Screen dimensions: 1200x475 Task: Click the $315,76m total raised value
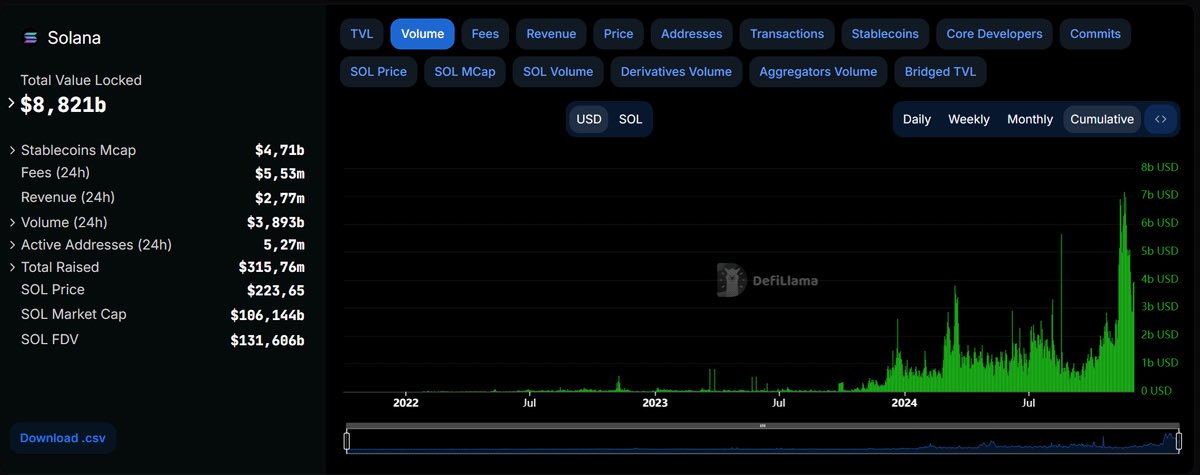271,267
